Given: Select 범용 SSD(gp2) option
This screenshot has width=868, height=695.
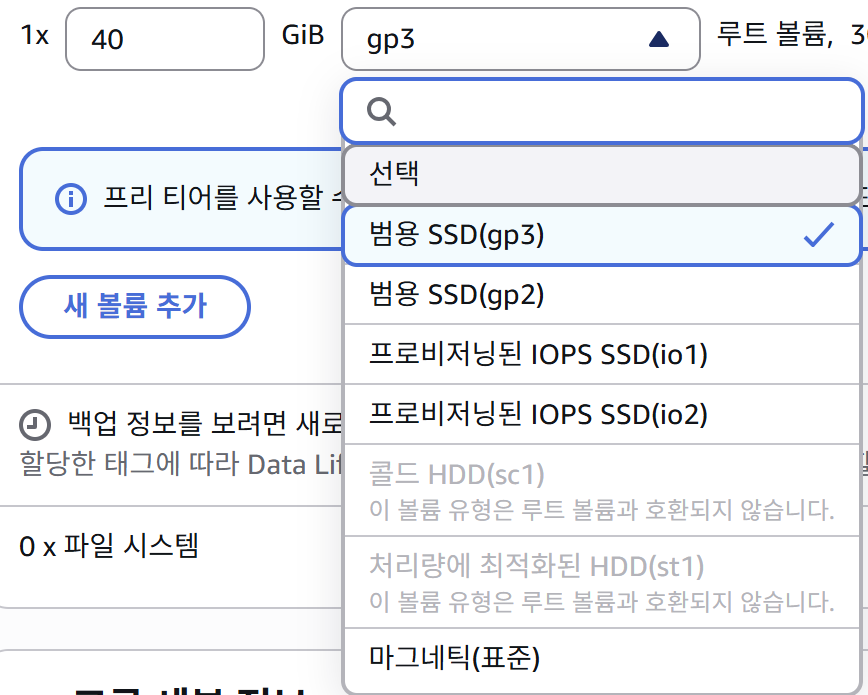Looking at the screenshot, I should pyautogui.click(x=602, y=294).
